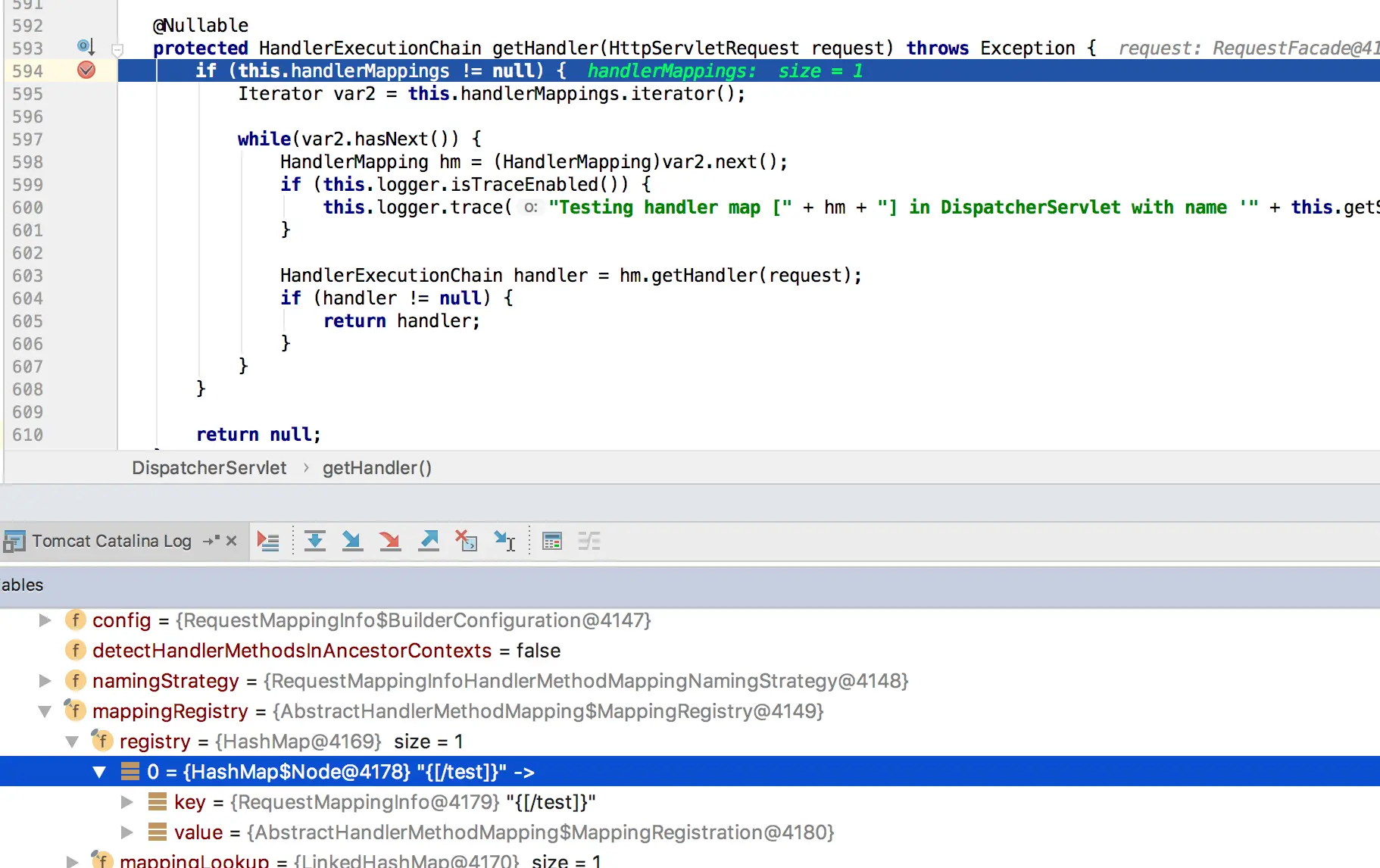This screenshot has width=1380, height=868.
Task: Click the "Testing handler map [" string literal
Action: [x=670, y=208]
